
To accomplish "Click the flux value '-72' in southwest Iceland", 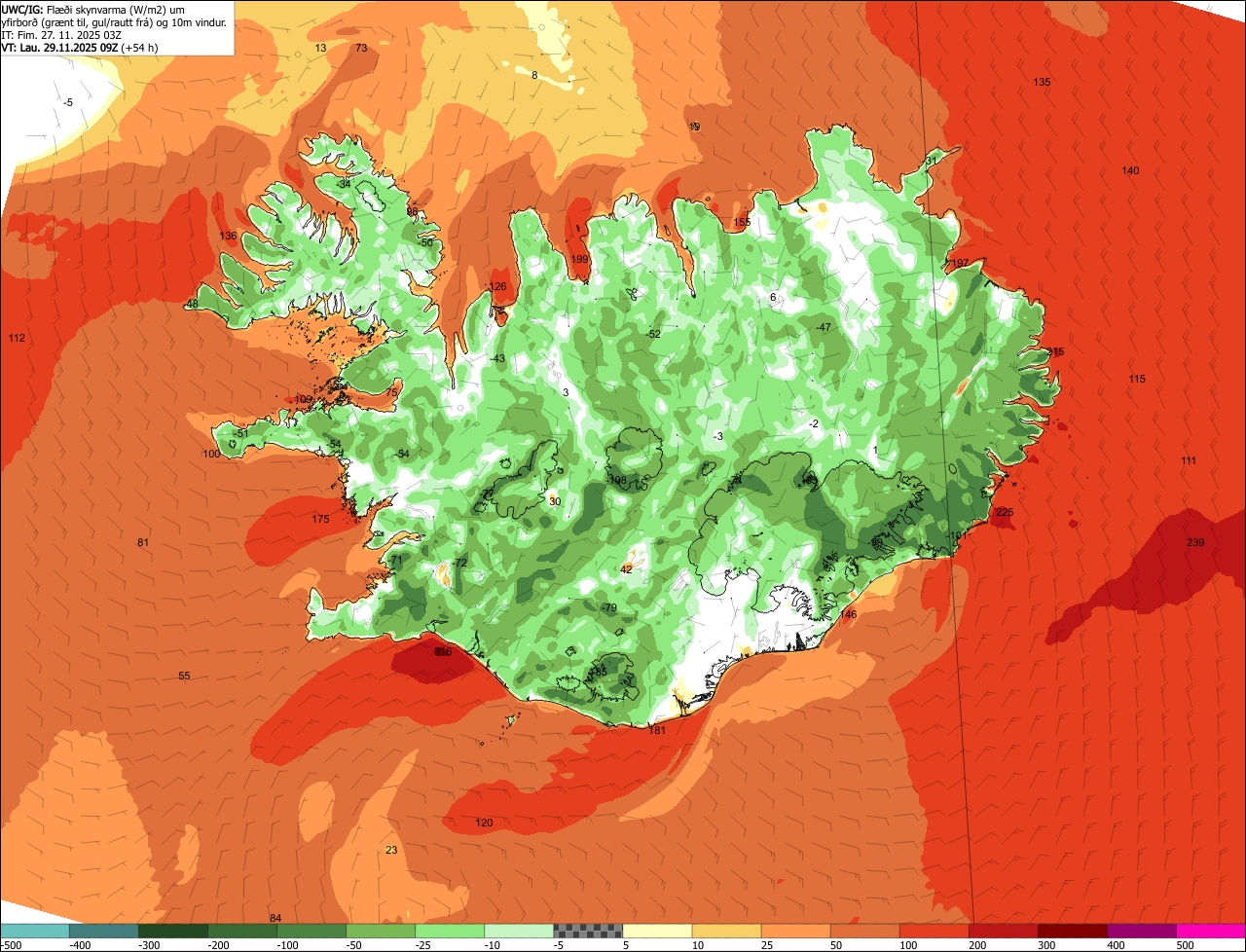I will 459,563.
